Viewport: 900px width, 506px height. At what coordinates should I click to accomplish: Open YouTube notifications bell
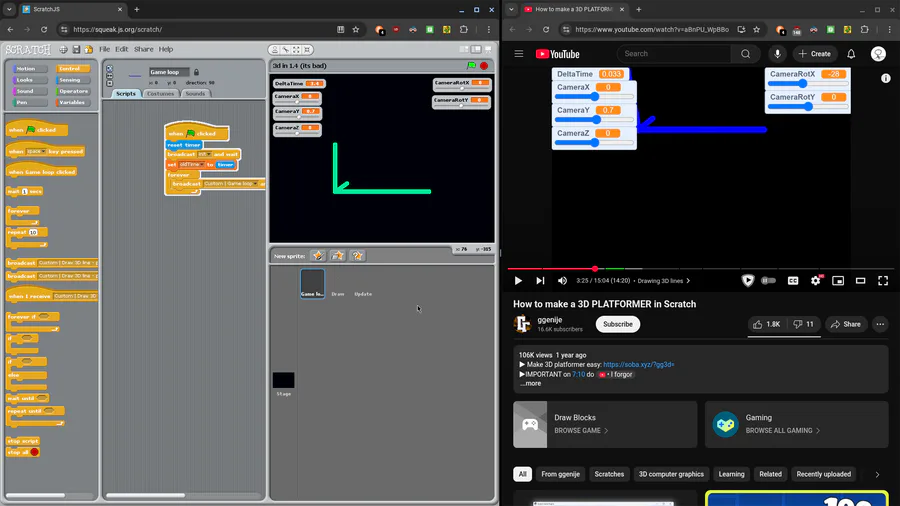coord(851,54)
